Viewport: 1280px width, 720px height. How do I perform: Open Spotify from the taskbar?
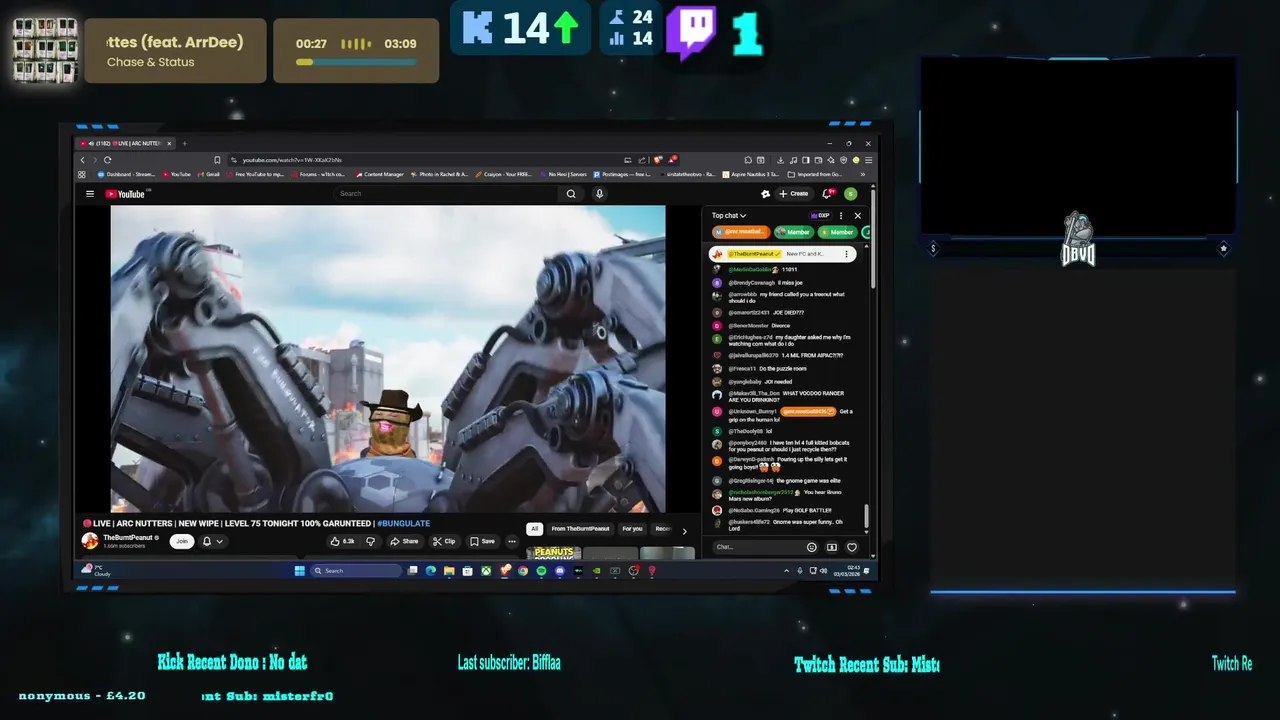(542, 571)
